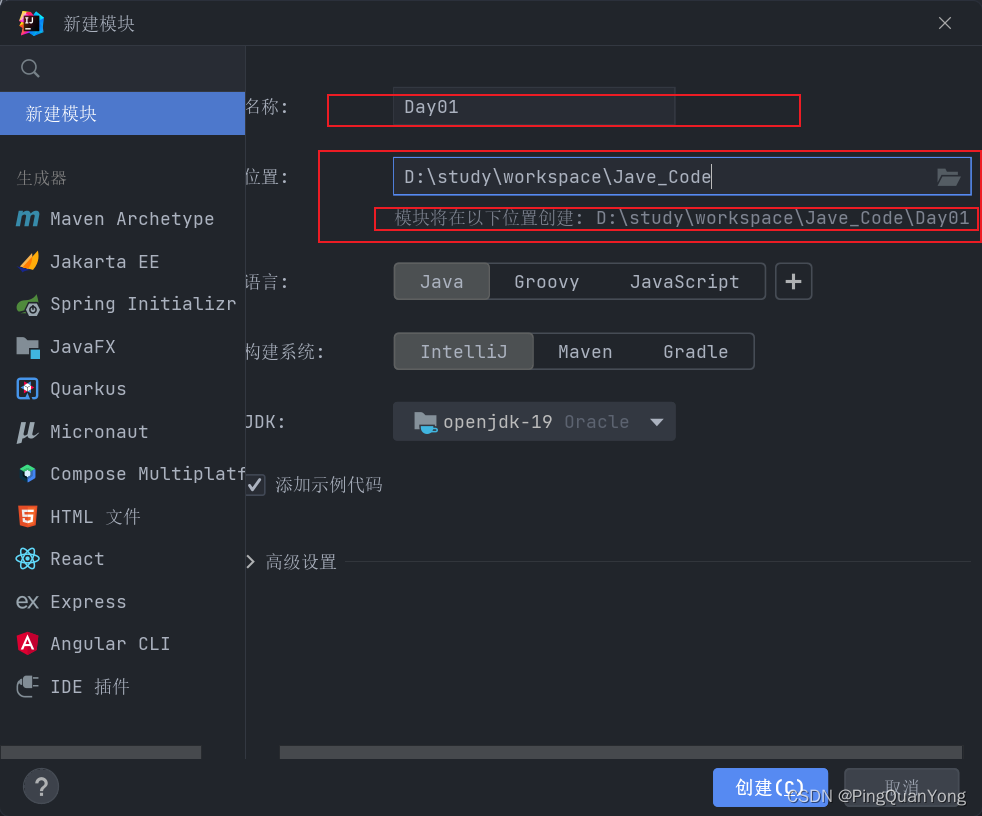
Task: Click the 取消 cancel button
Action: [901, 787]
